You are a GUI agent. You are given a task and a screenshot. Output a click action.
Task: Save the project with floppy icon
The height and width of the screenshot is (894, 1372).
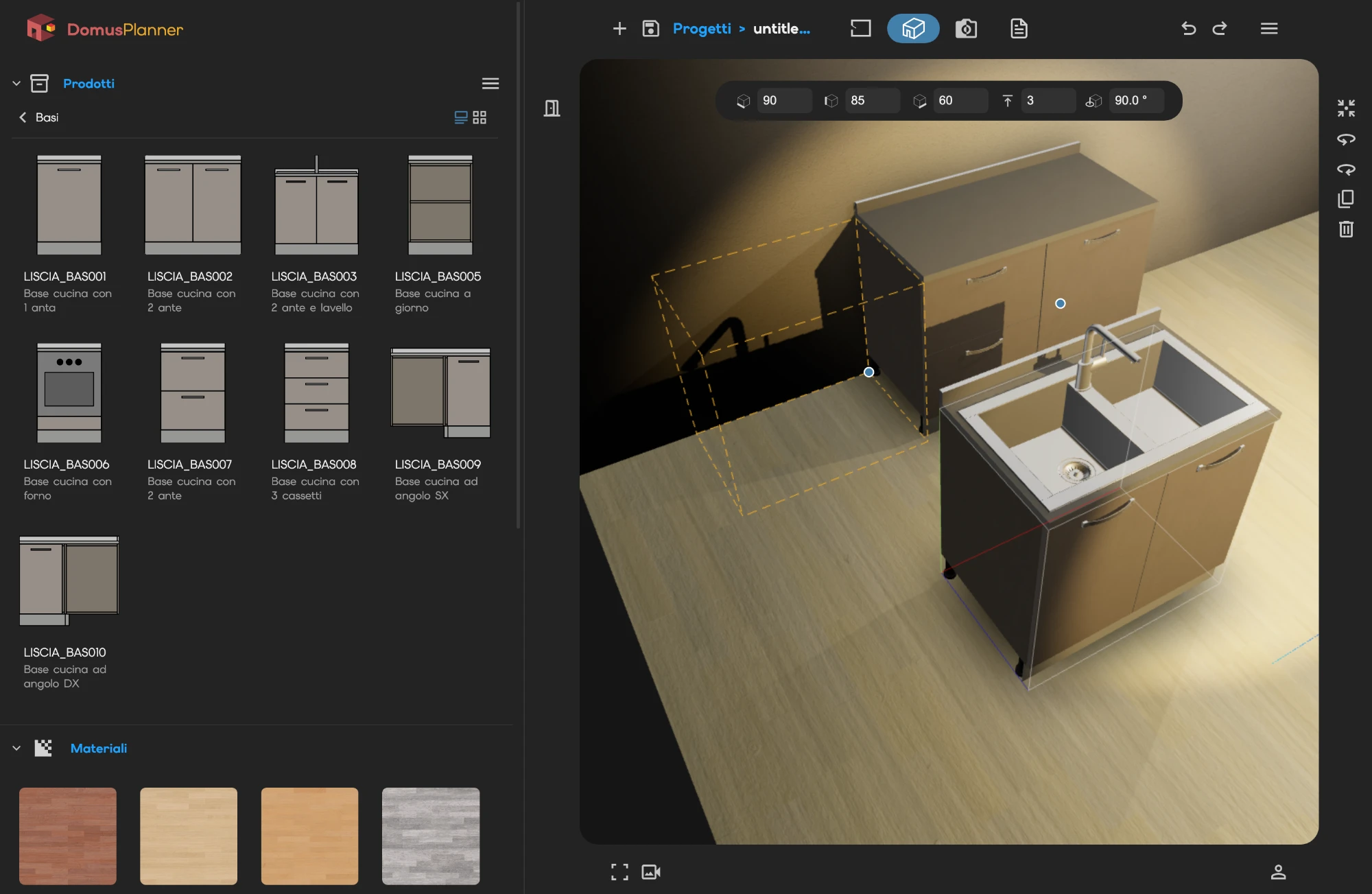click(x=650, y=29)
